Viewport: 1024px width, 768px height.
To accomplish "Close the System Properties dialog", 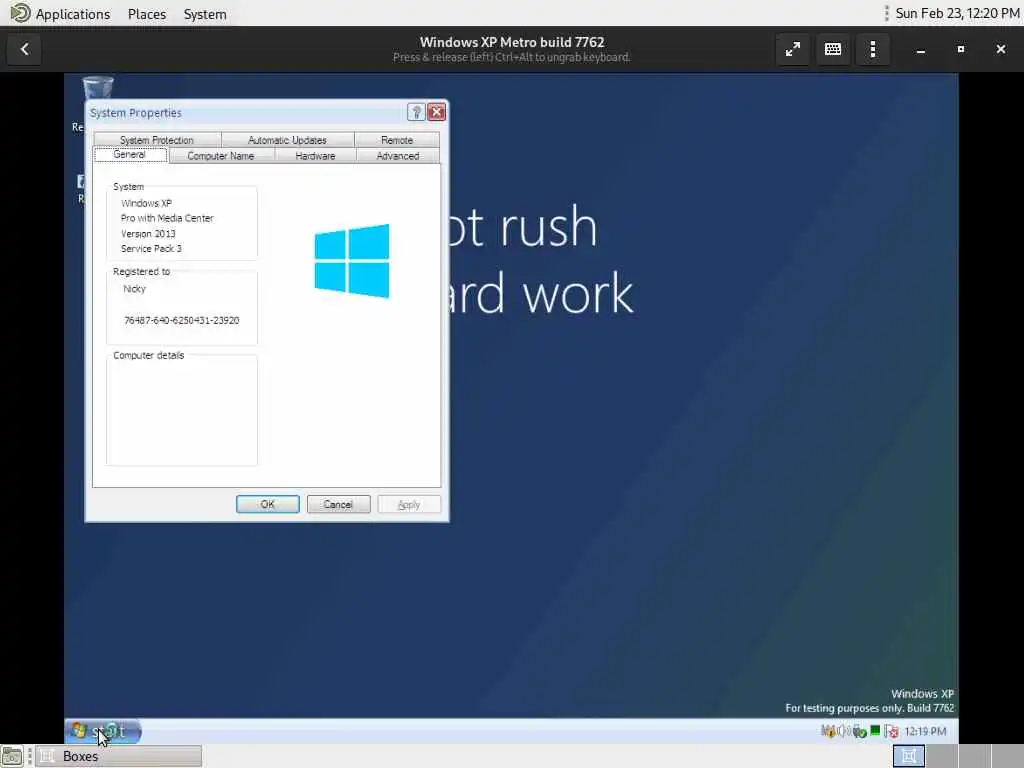I will [436, 112].
